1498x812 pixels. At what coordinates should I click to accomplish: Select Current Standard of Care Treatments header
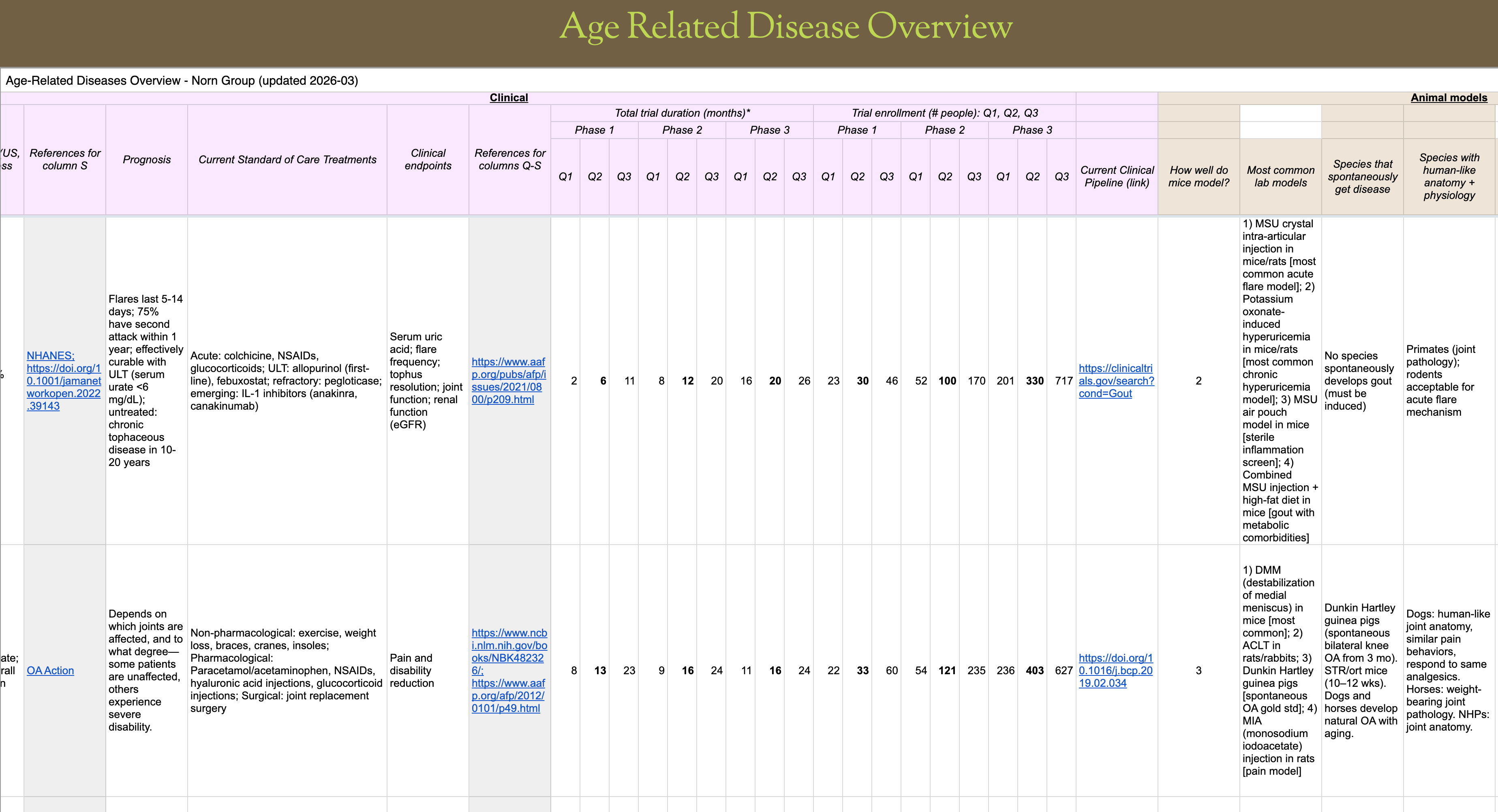coord(287,159)
